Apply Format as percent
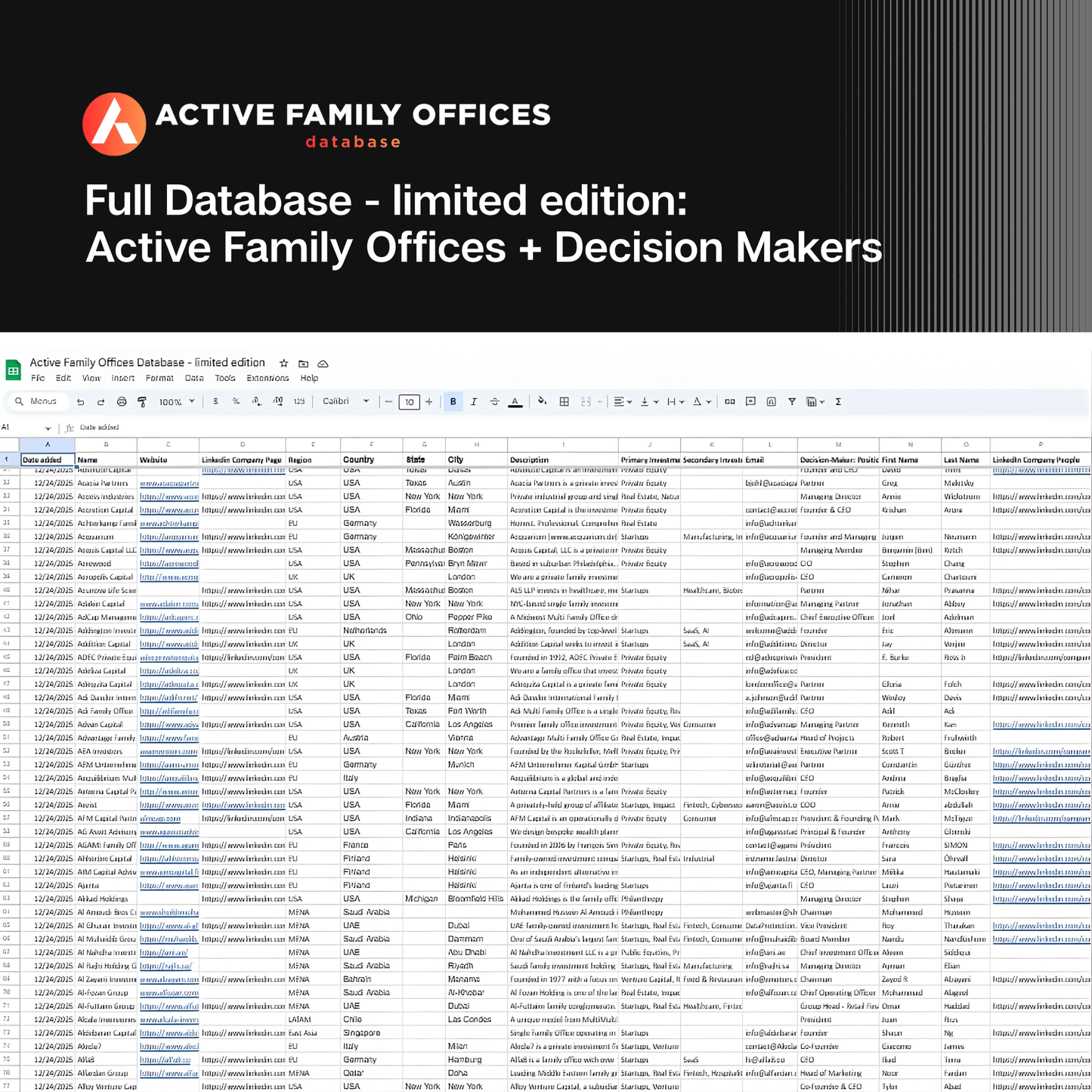Screen dimensions: 1092x1092 pyautogui.click(x=236, y=401)
